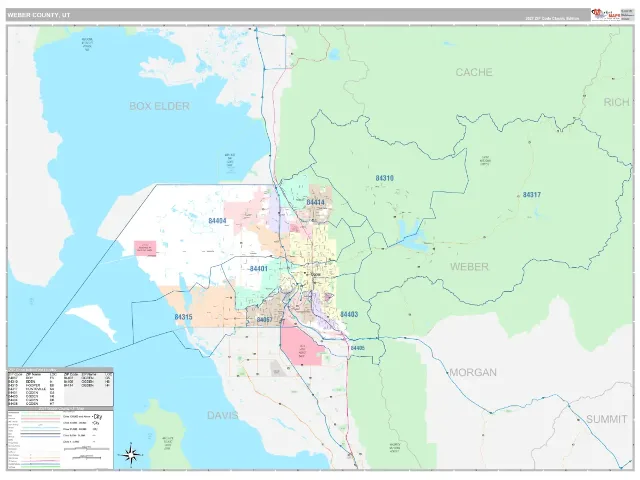Click the blue reservoir southeast of 84310
Viewport: 640px width, 480px height.
(411, 236)
